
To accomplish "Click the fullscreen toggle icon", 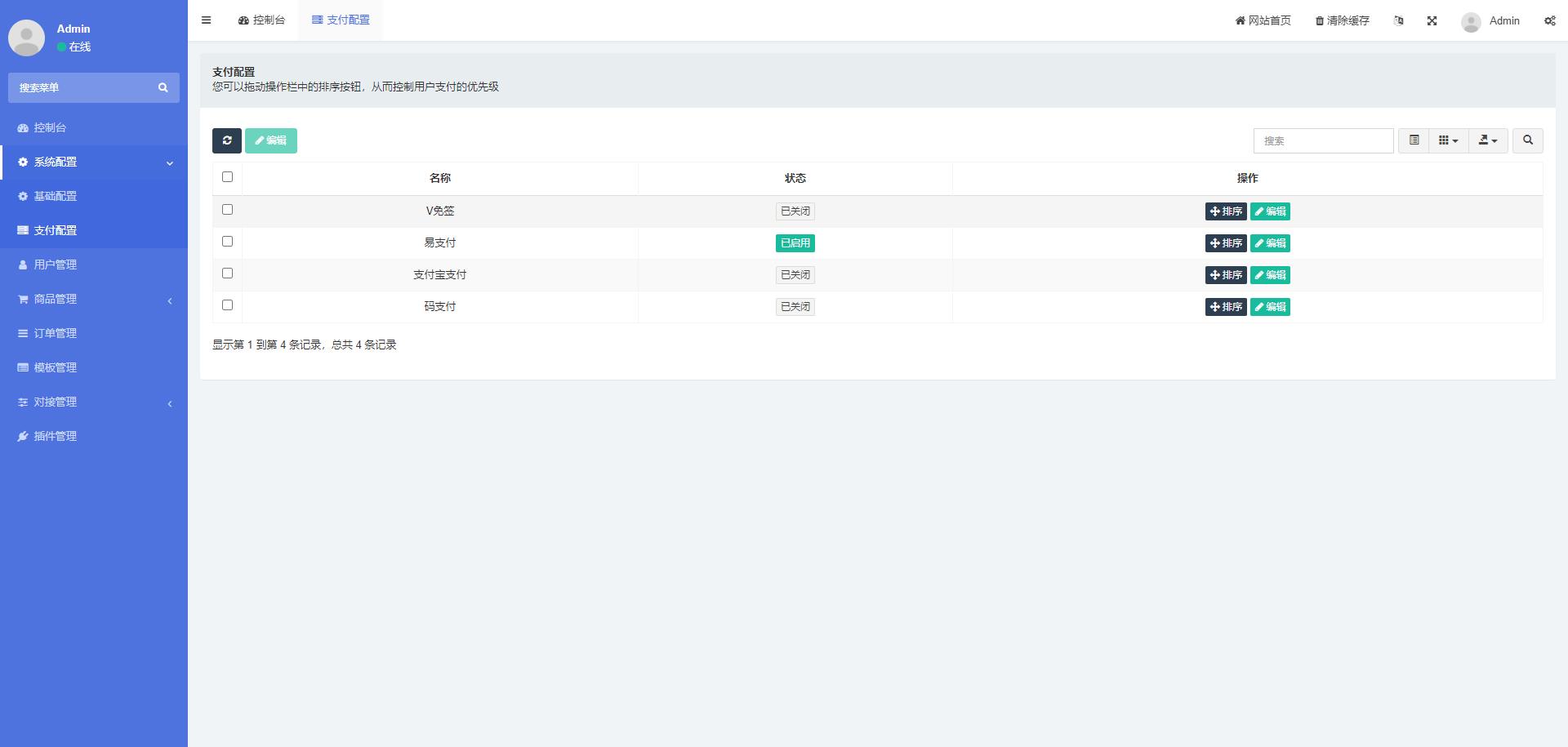I will [1432, 21].
